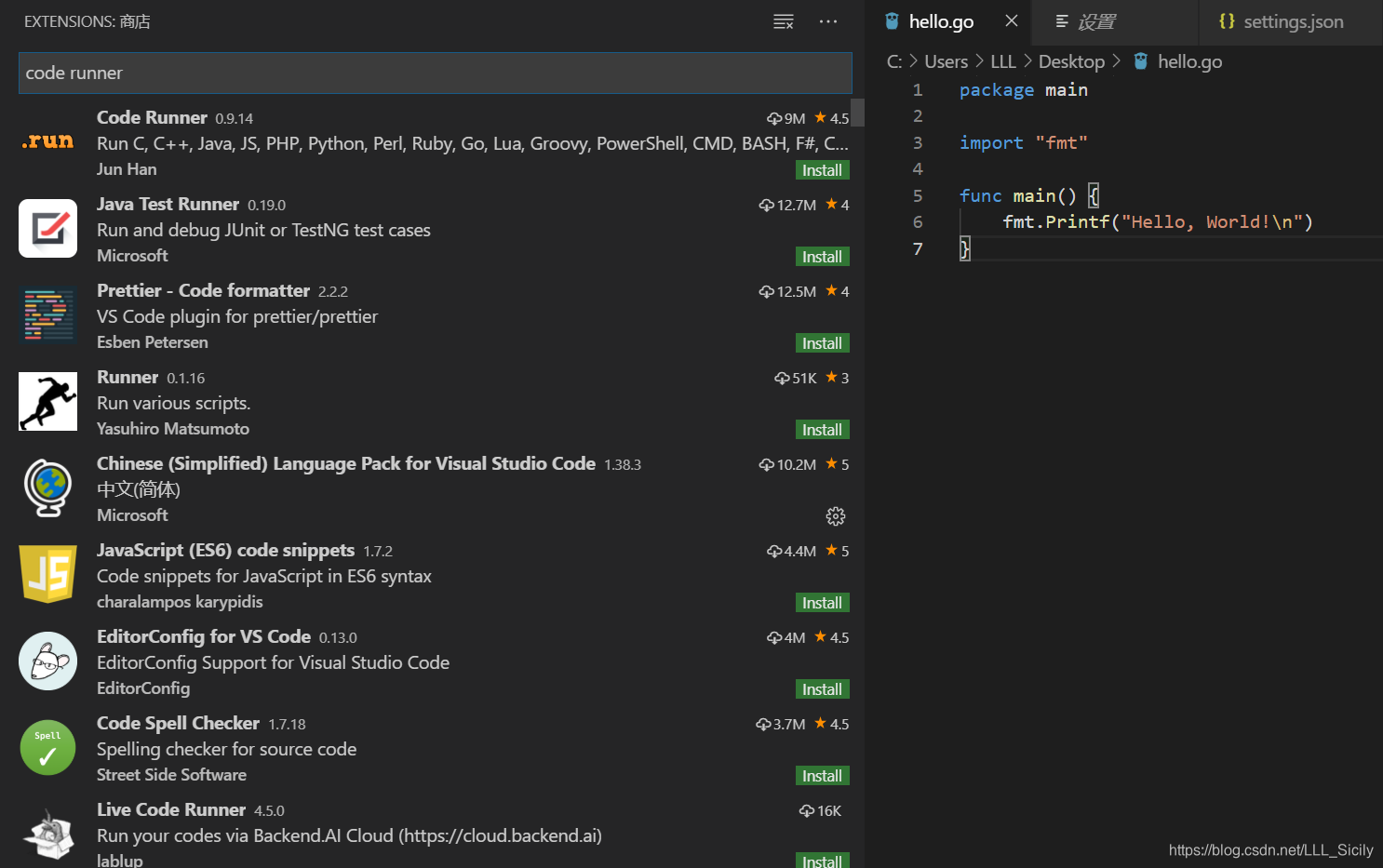Install JavaScript (ES6) code snippets

822,603
